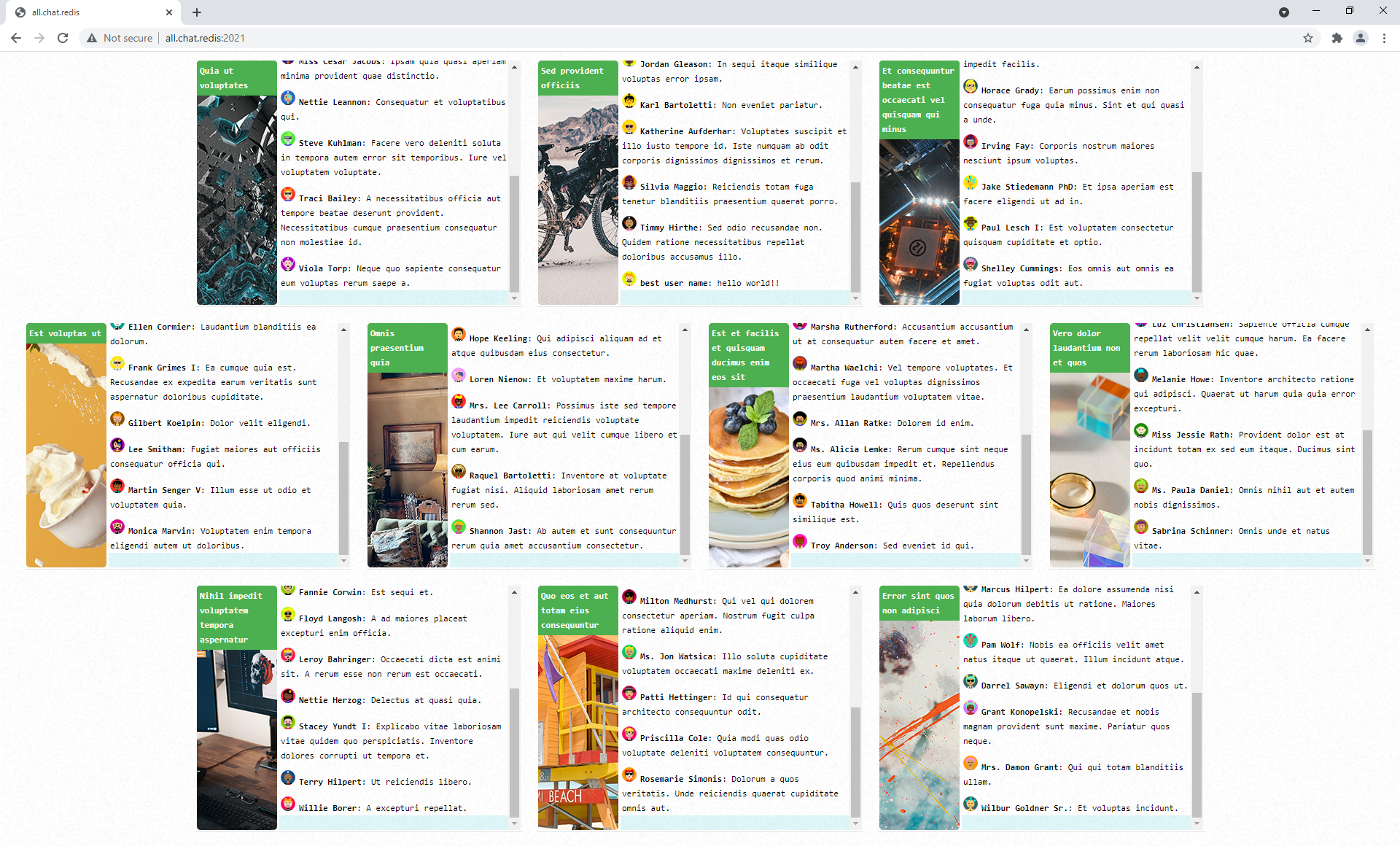The height and width of the screenshot is (846, 1400).
Task: Click the Not secure site info button
Action: click(120, 38)
